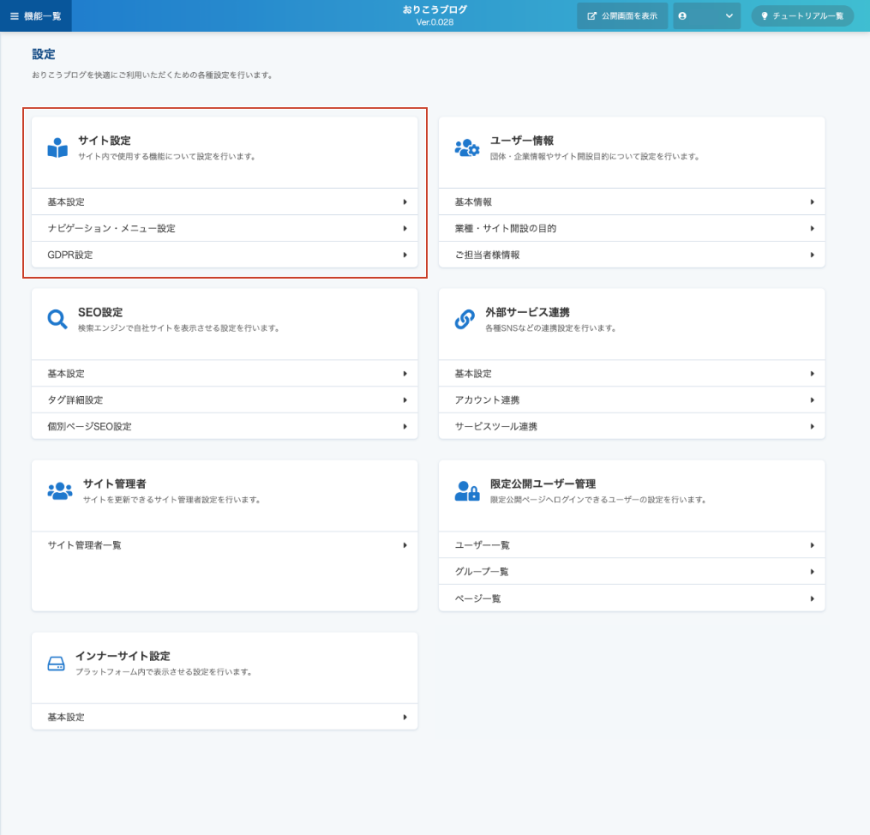Click the users-gear icon for ユーザー情報
The image size is (870, 835).
click(x=467, y=148)
